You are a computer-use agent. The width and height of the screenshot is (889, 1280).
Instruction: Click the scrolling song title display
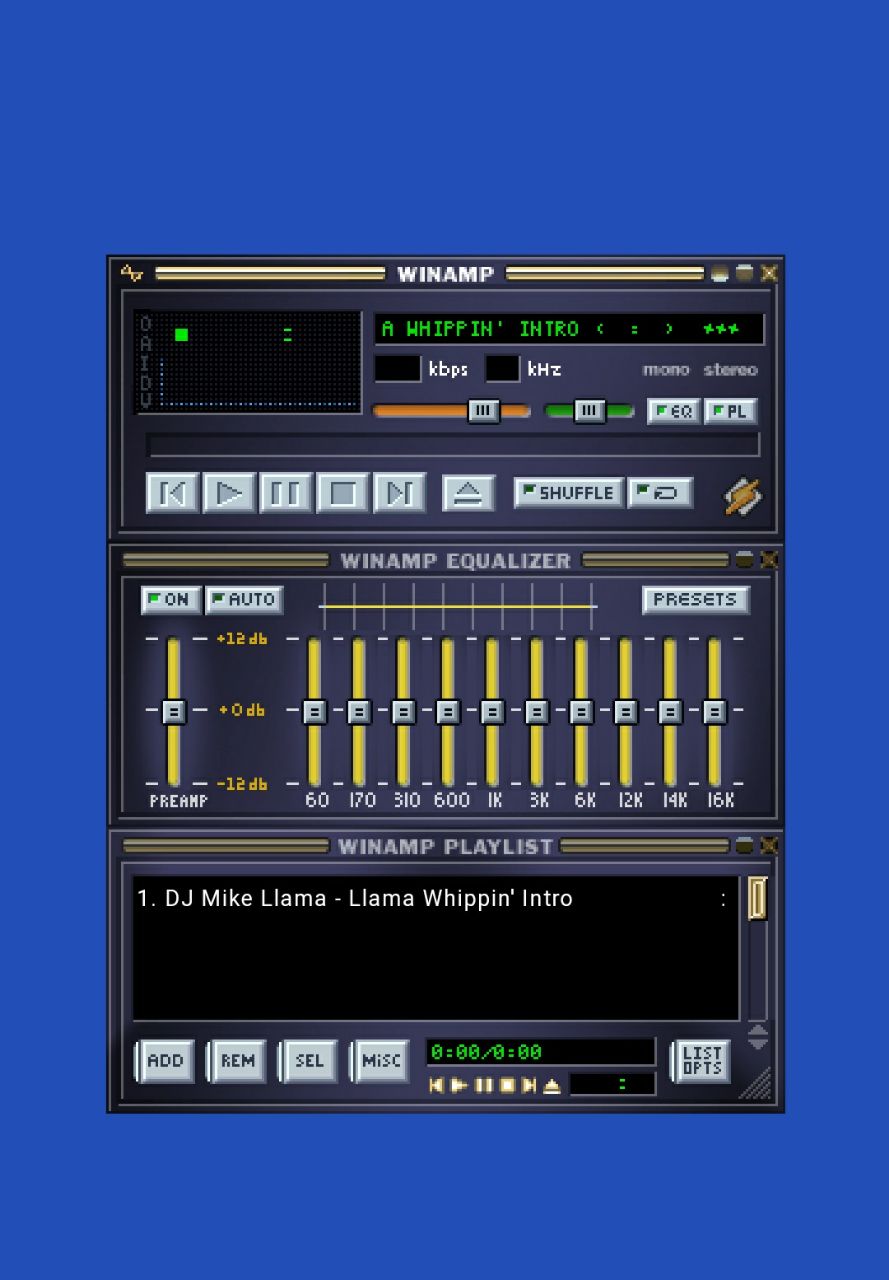point(569,329)
